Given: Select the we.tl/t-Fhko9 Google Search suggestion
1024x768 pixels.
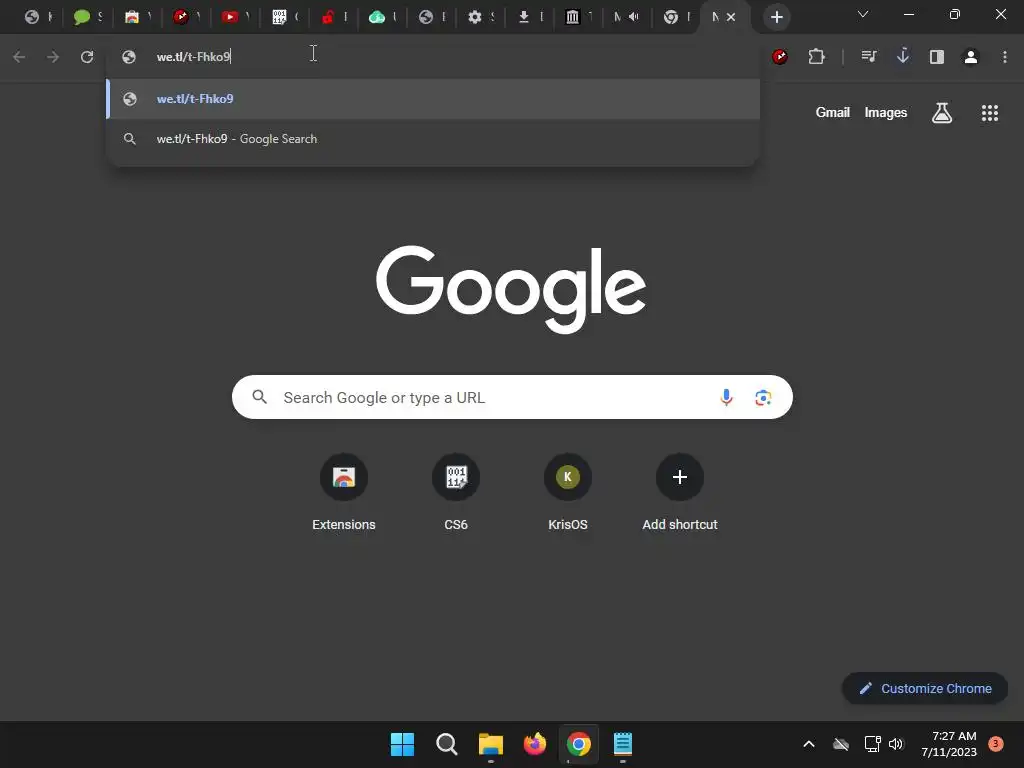Looking at the screenshot, I should click(x=433, y=138).
